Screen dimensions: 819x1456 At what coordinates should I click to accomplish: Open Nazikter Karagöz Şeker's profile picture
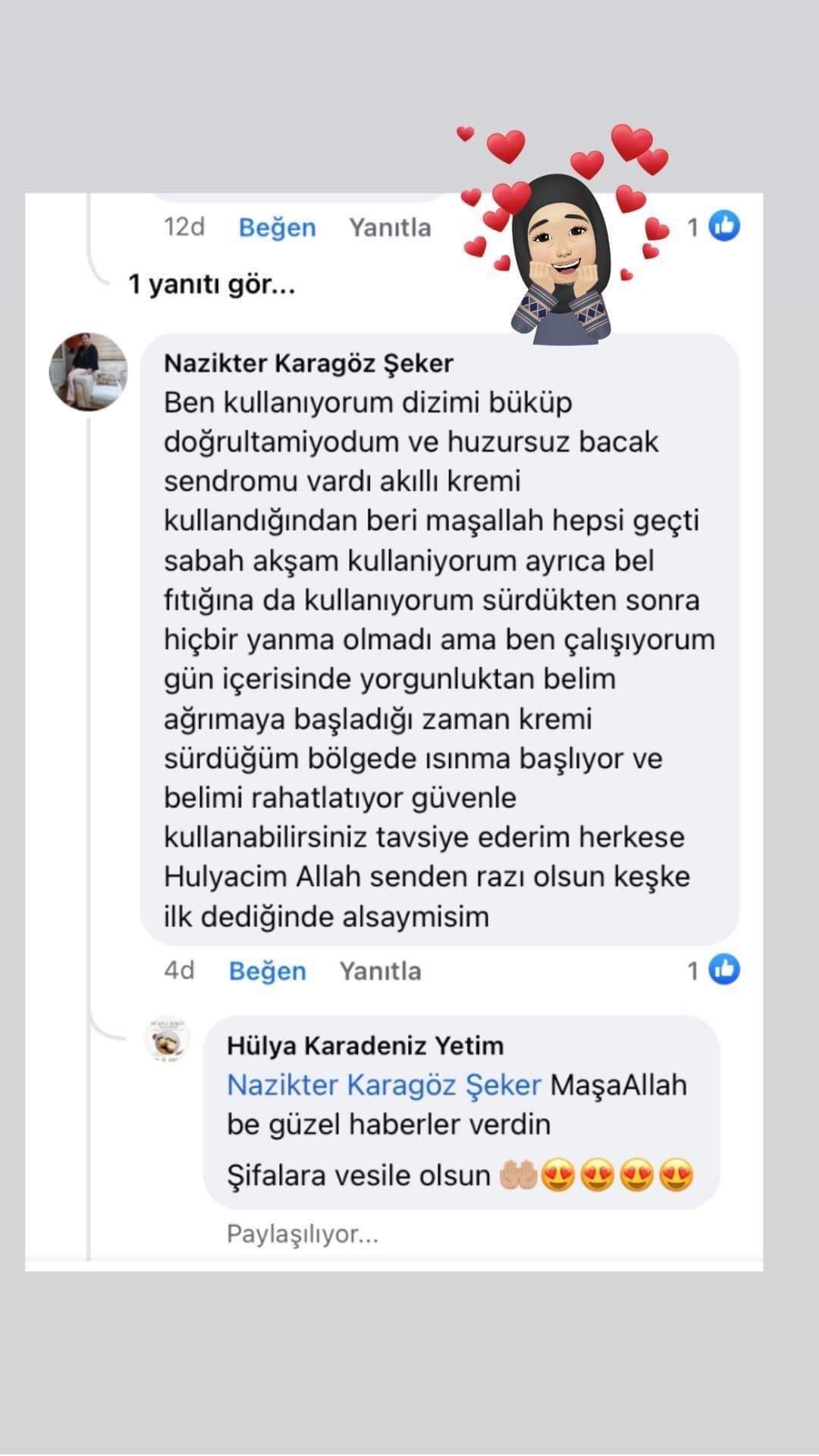point(88,371)
